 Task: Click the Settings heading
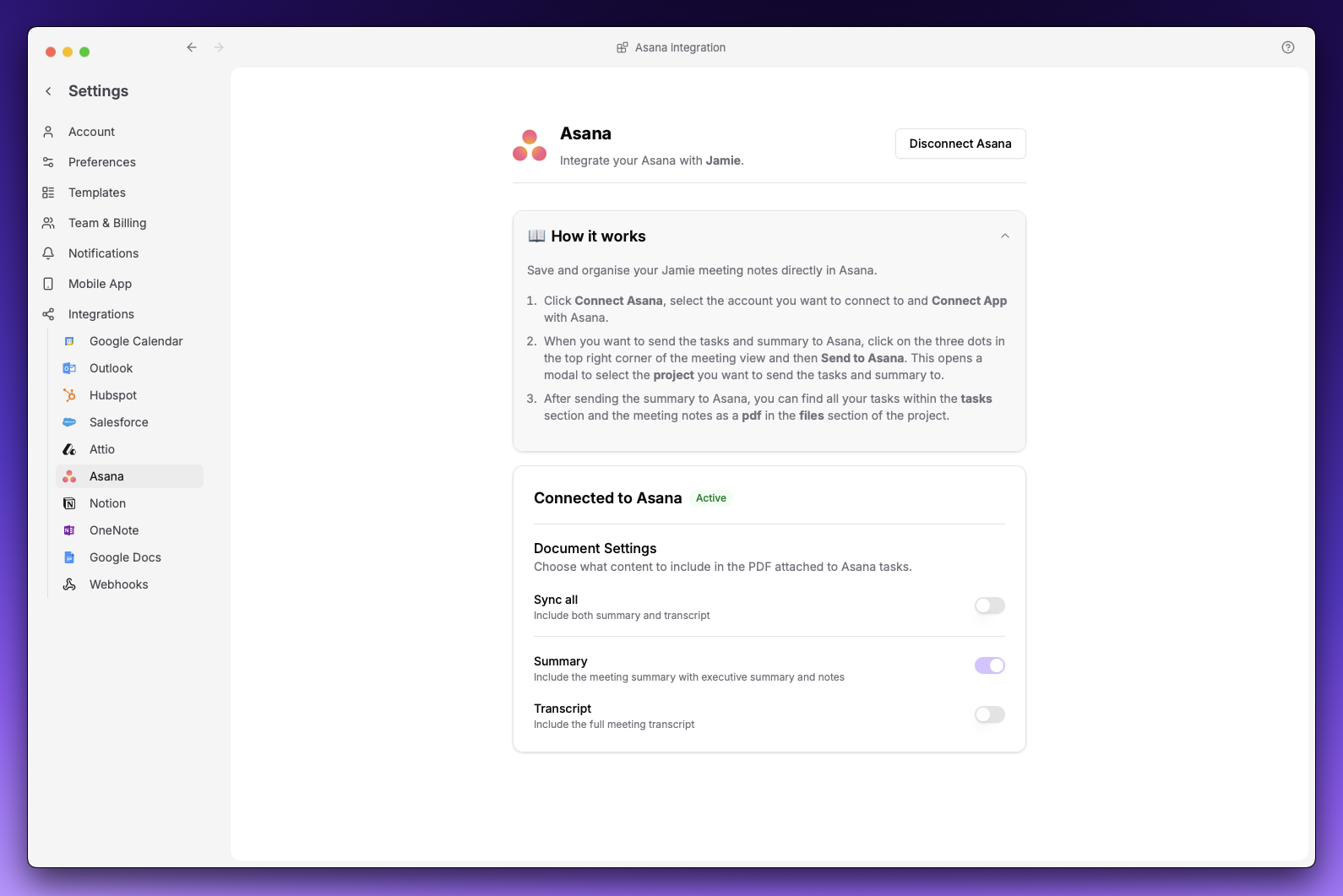(98, 91)
